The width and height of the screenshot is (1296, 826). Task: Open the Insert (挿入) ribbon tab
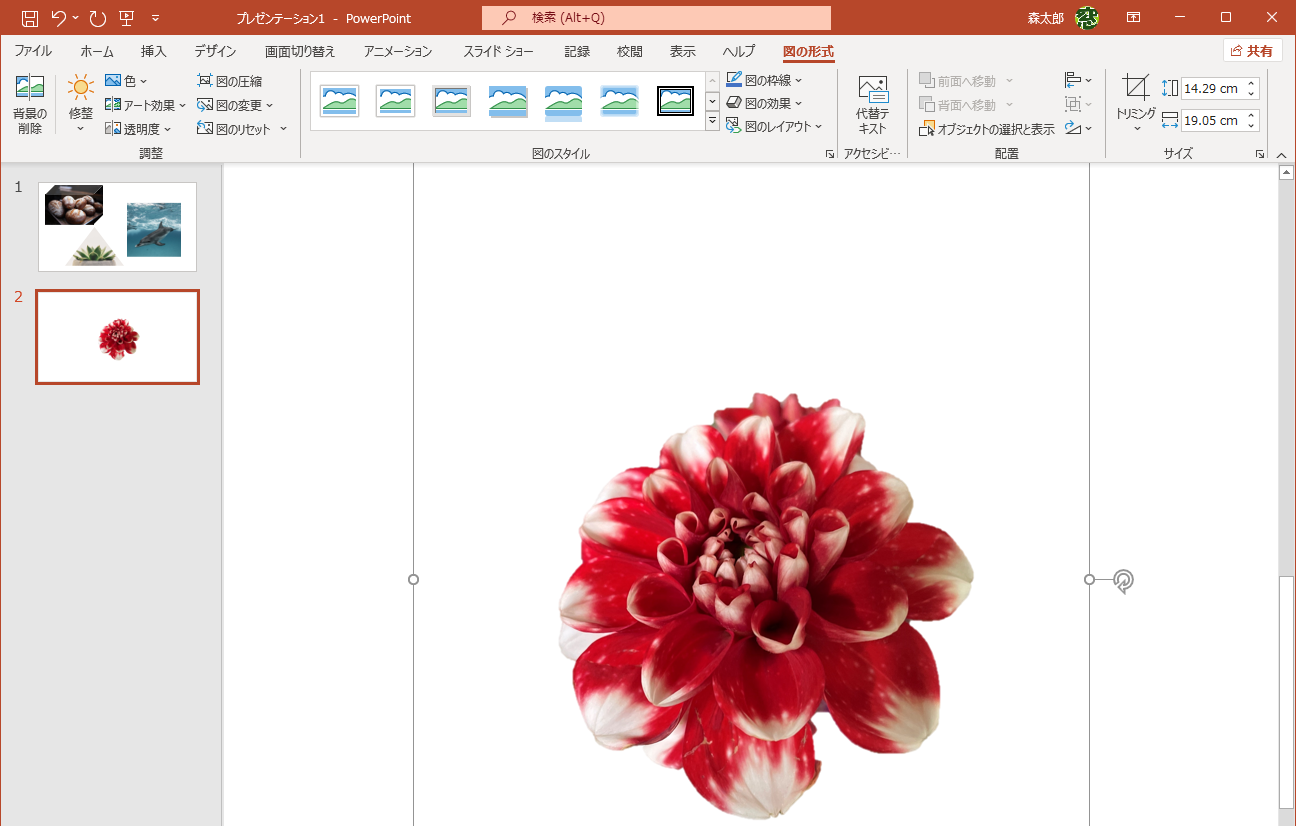[153, 51]
